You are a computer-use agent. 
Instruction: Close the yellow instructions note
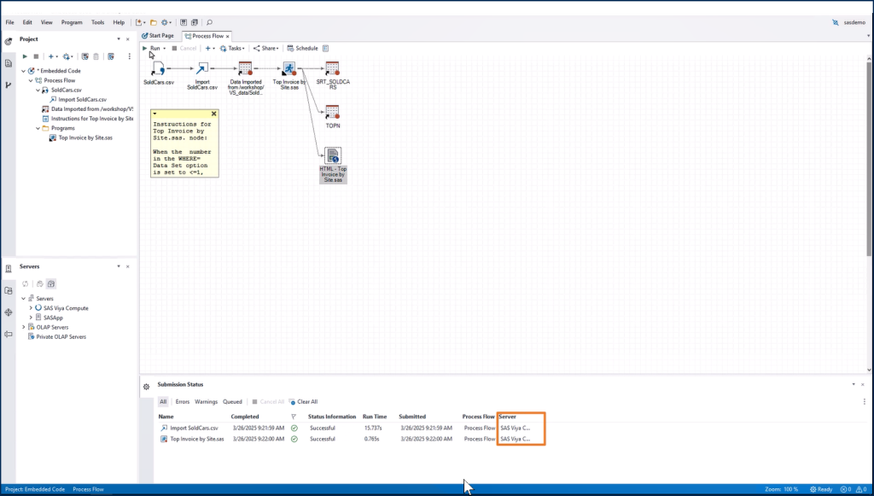pos(213,114)
